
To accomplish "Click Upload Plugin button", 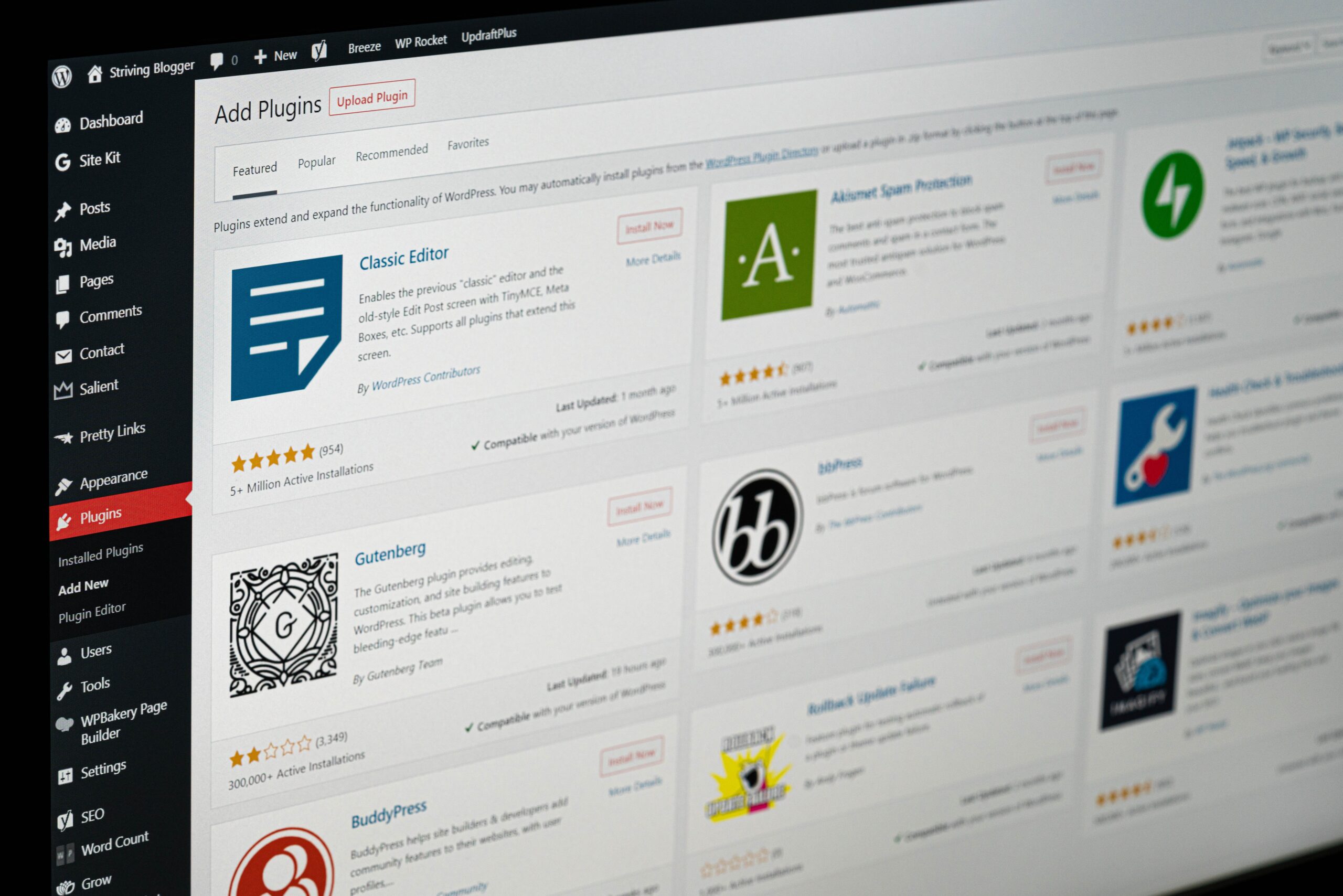I will point(370,98).
